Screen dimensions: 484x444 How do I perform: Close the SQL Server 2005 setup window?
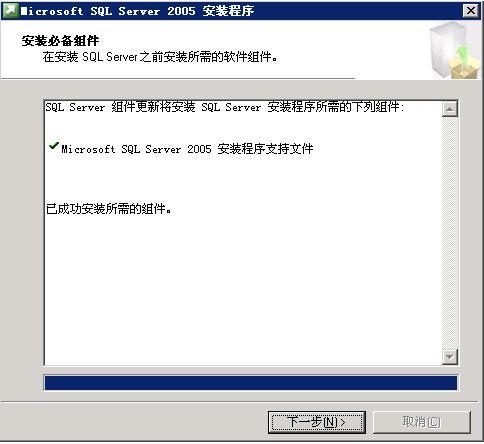click(x=471, y=11)
